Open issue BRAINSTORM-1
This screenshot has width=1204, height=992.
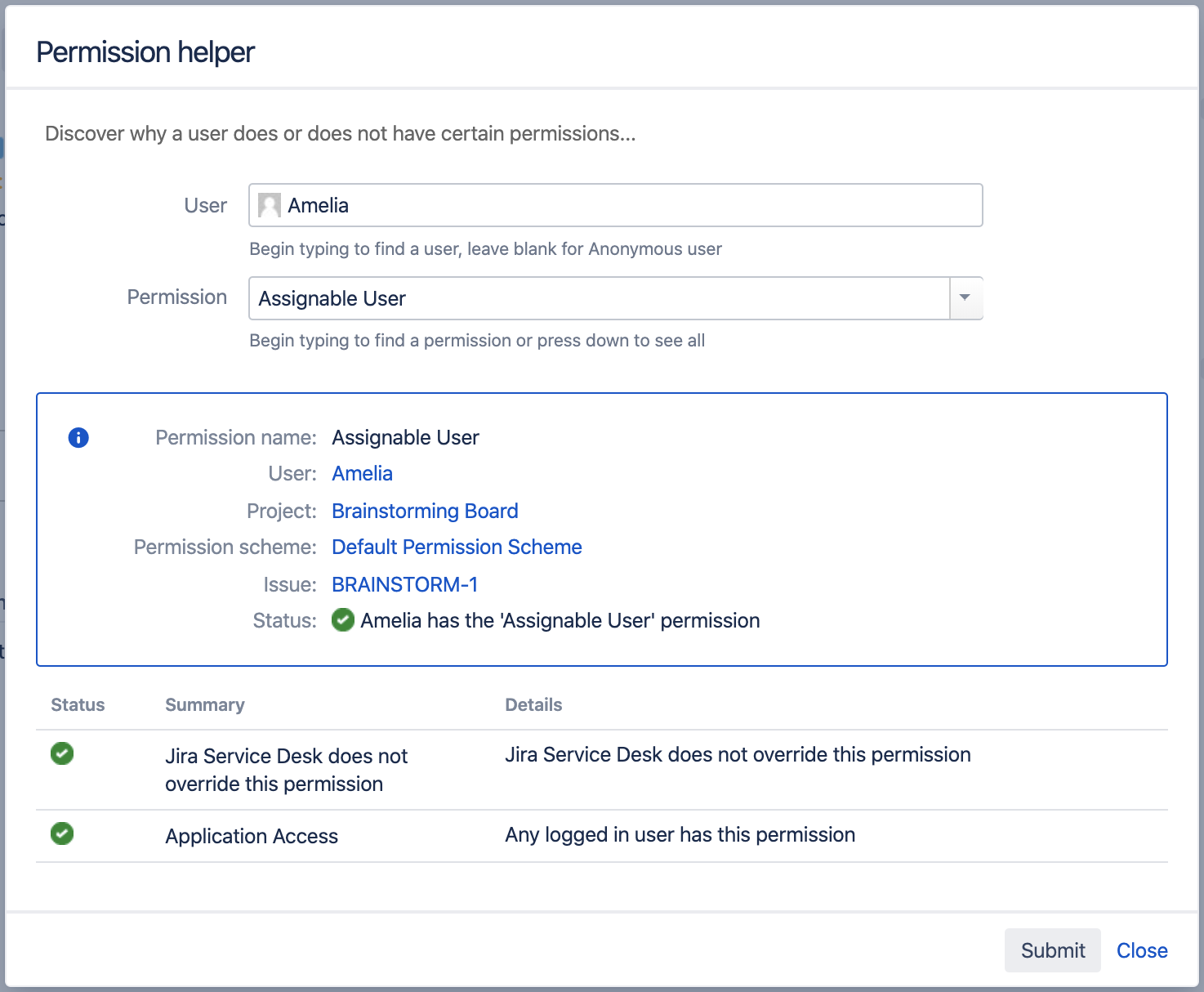click(x=404, y=584)
